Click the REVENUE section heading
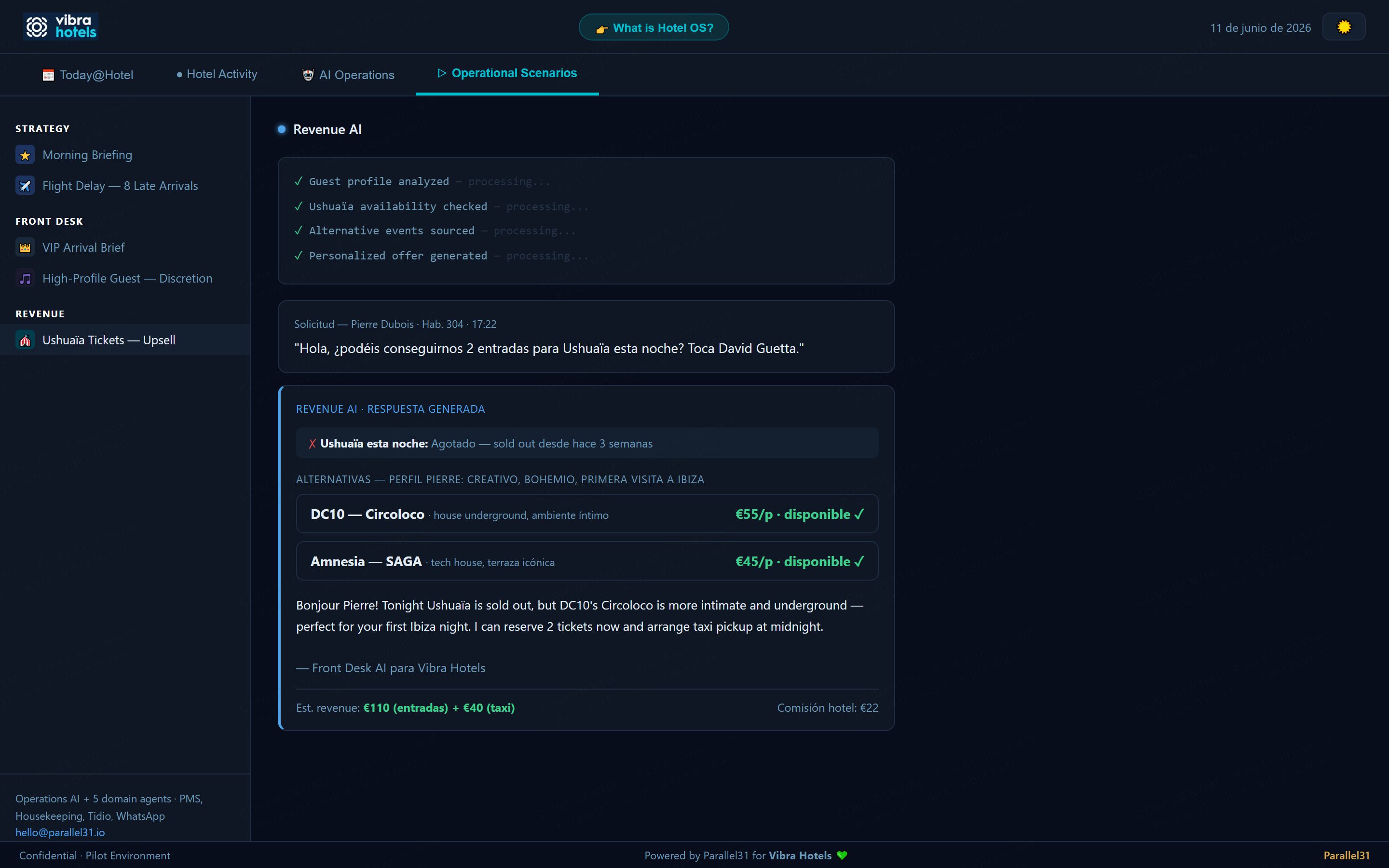The height and width of the screenshot is (868, 1389). pos(40,314)
